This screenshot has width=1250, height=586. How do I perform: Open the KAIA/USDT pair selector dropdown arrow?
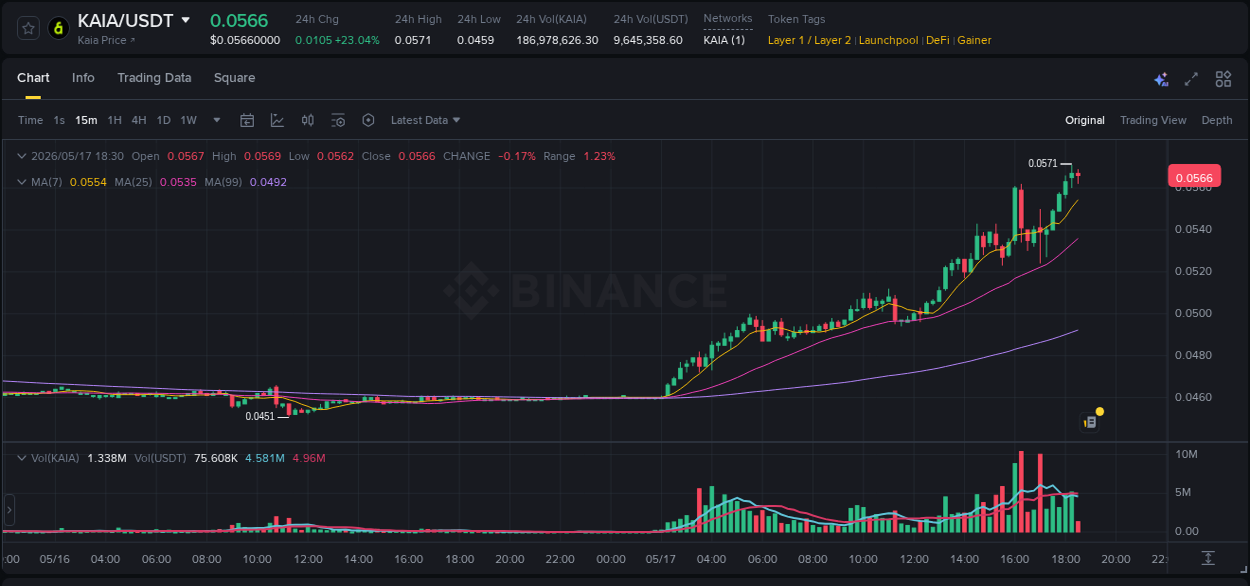tap(185, 20)
